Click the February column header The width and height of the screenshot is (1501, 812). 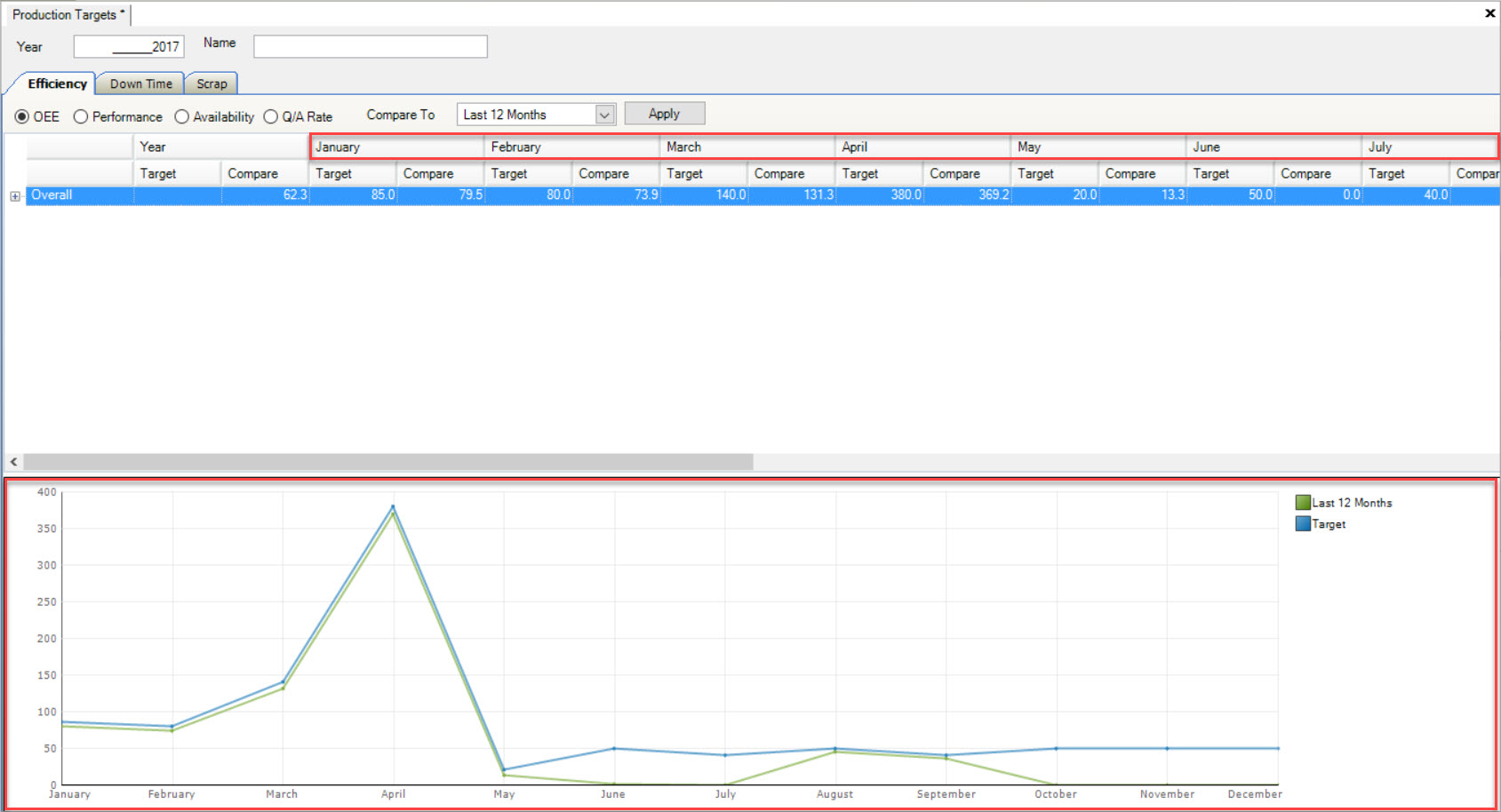572,147
